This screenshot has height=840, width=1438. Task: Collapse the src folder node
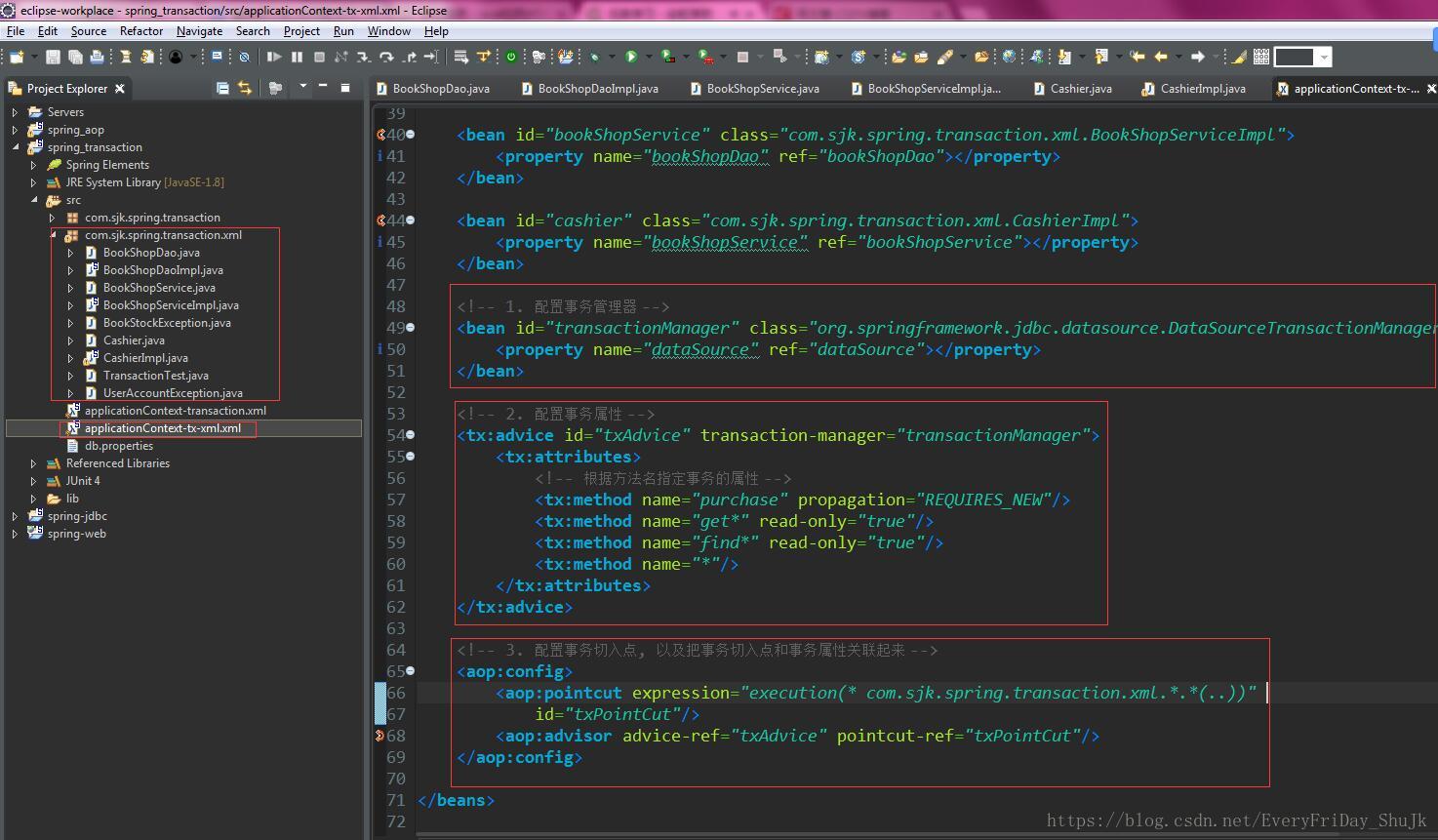[33, 200]
